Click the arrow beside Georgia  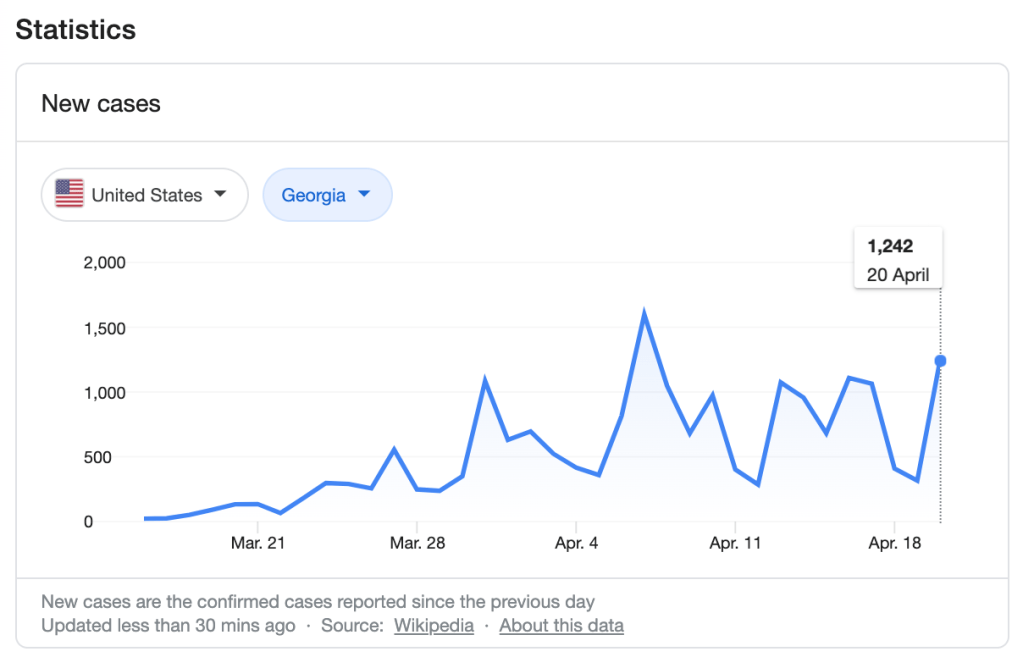364,194
